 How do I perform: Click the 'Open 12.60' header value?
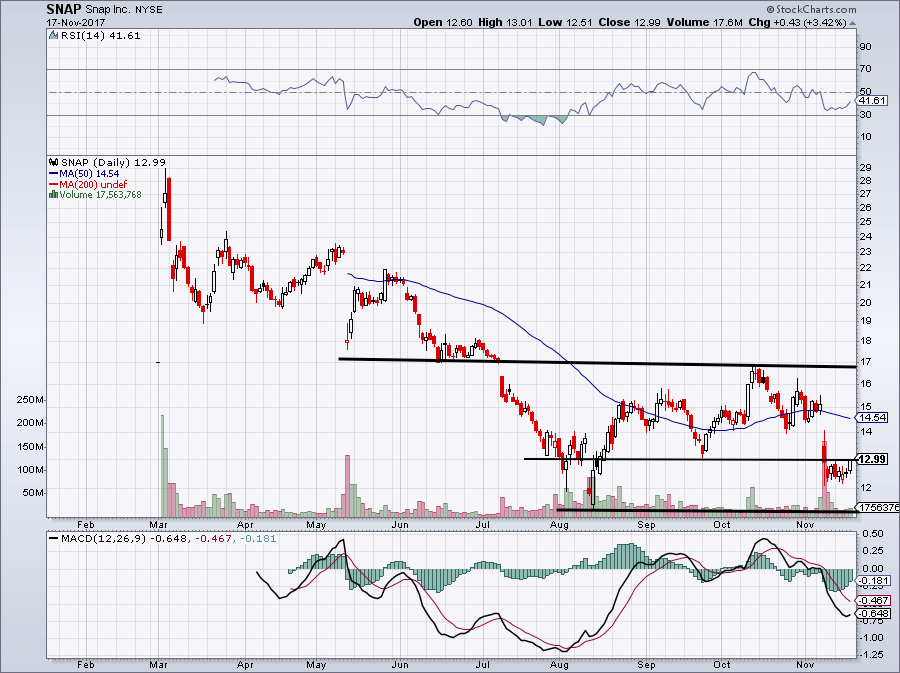point(443,22)
